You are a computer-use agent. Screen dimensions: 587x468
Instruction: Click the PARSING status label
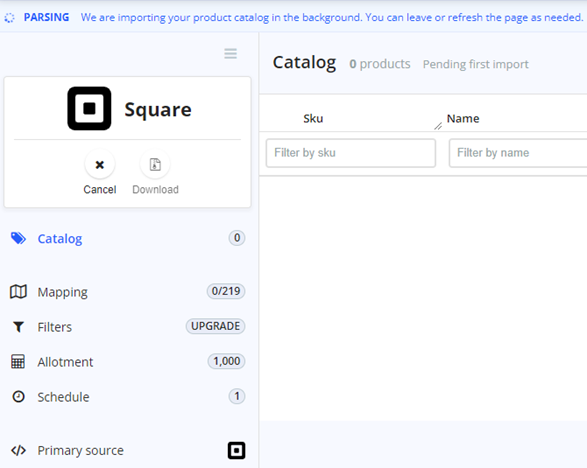pyautogui.click(x=46, y=17)
